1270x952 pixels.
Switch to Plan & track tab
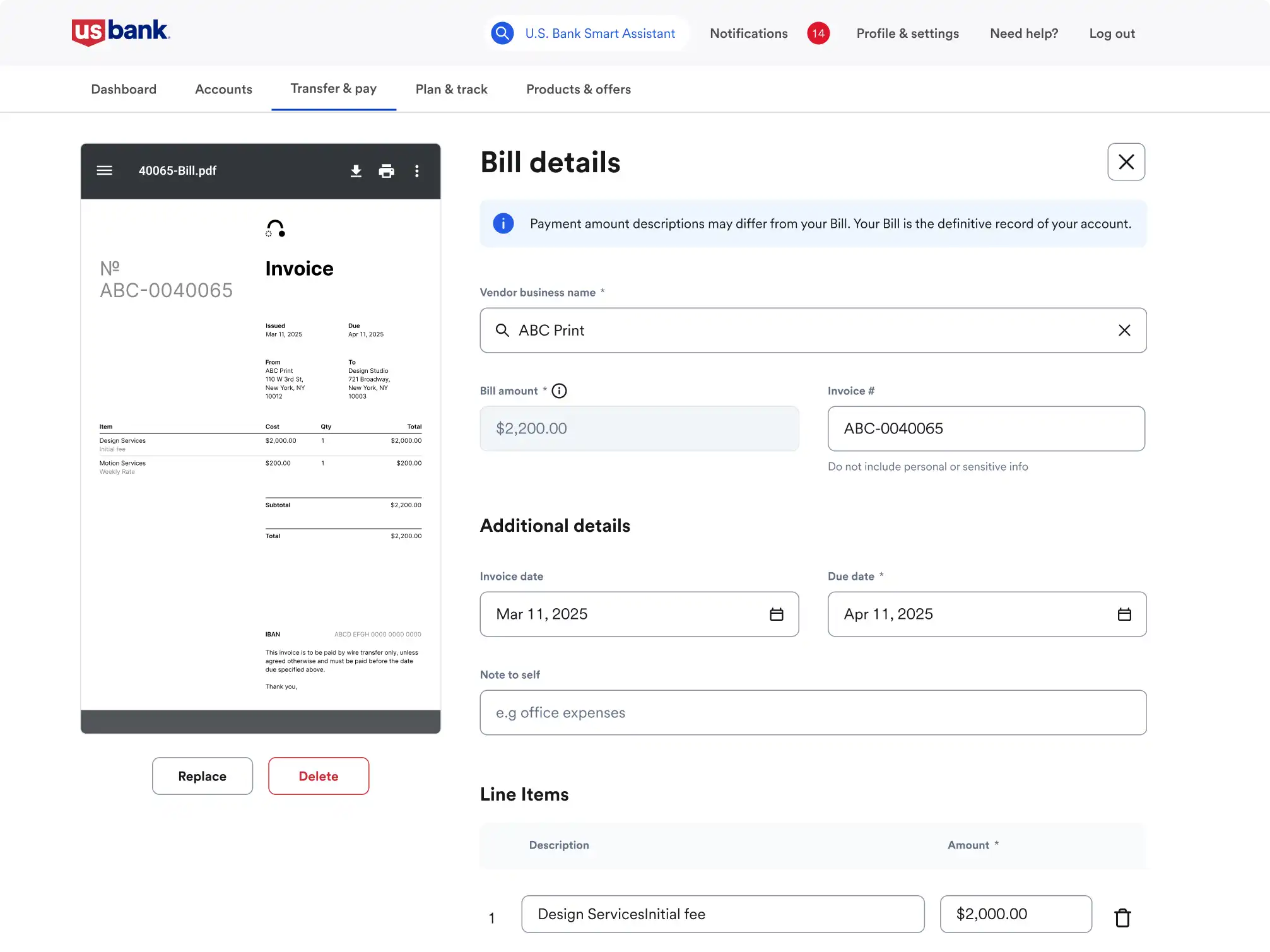click(x=451, y=90)
